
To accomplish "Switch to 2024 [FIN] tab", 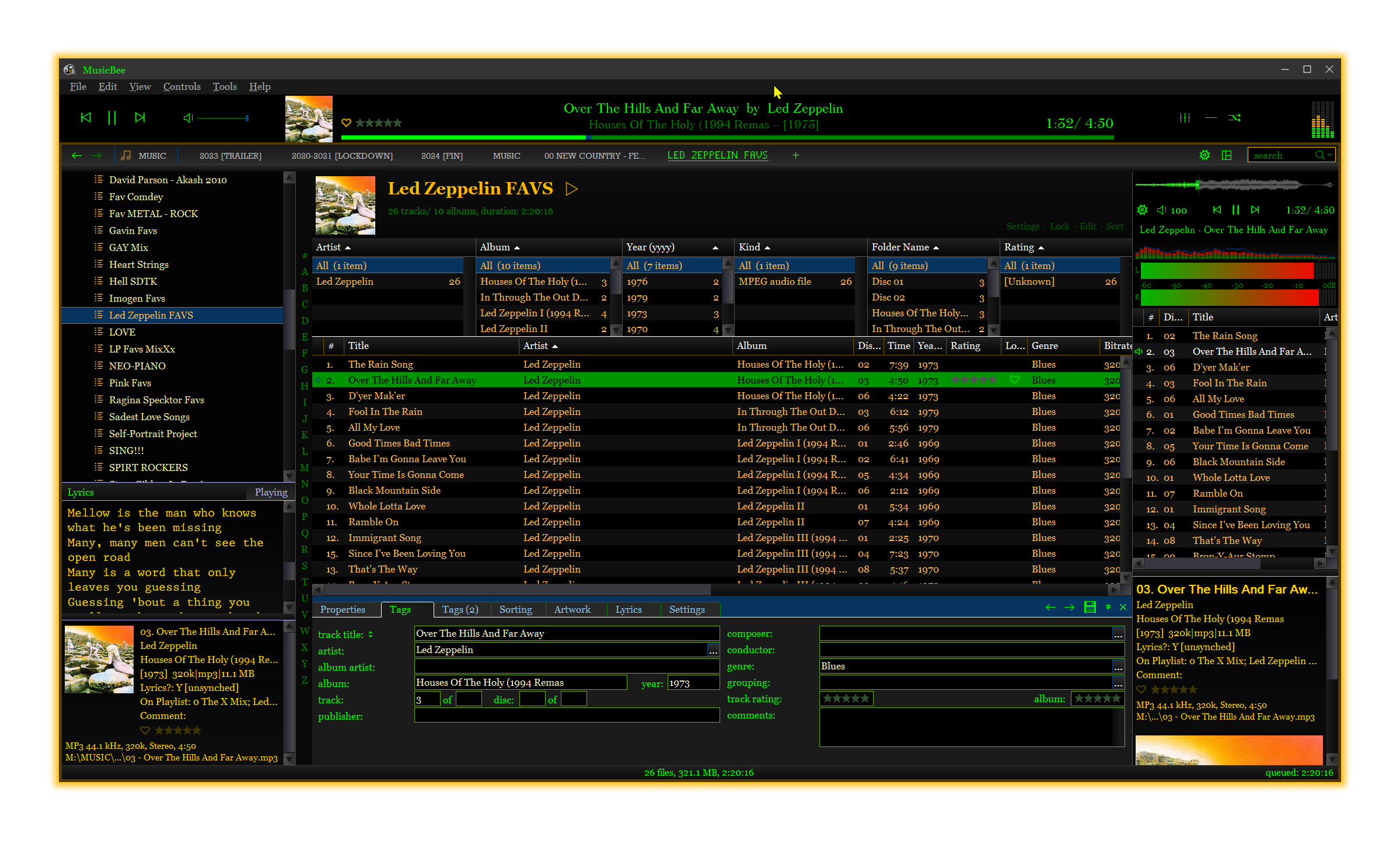I will pyautogui.click(x=442, y=156).
